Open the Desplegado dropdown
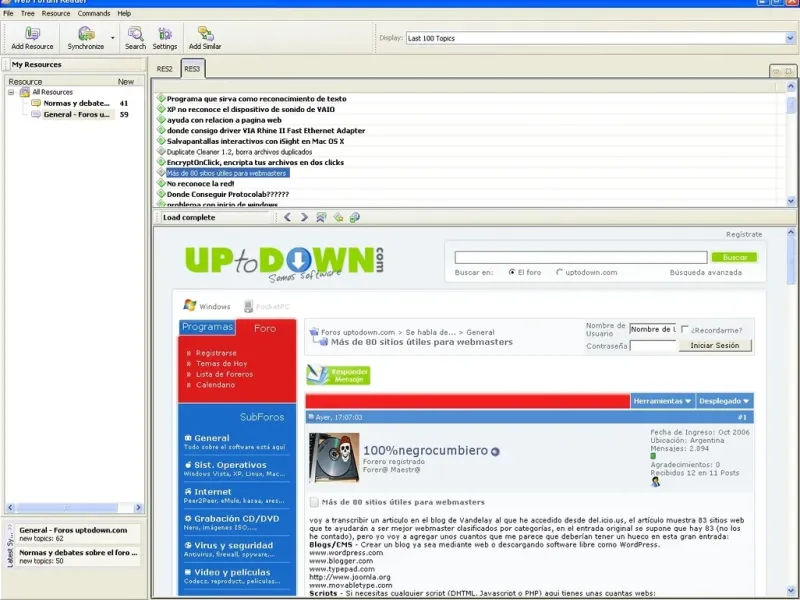Viewport: 800px width, 600px height. (724, 401)
